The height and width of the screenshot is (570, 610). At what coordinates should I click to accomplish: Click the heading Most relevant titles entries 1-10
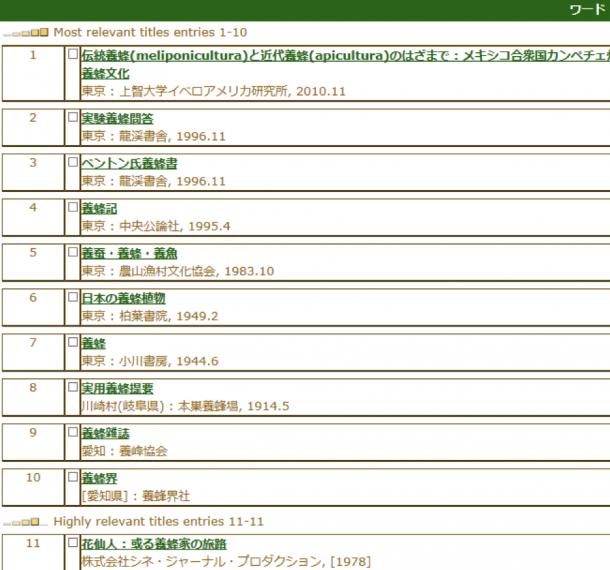[150, 32]
